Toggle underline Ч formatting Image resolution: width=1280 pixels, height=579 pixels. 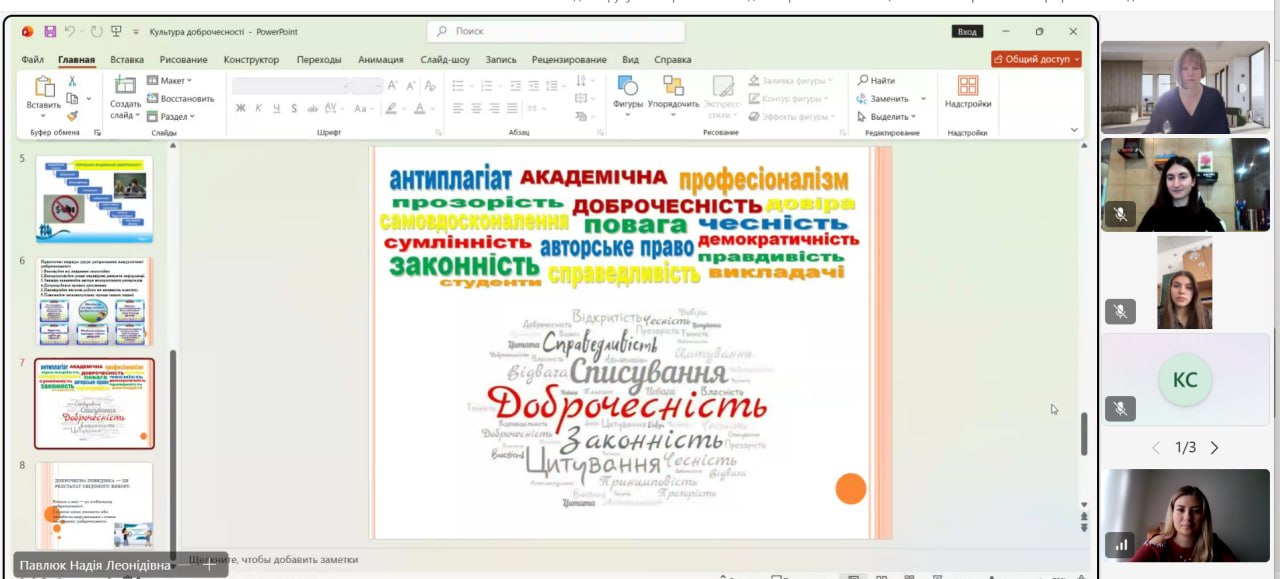coord(276,108)
